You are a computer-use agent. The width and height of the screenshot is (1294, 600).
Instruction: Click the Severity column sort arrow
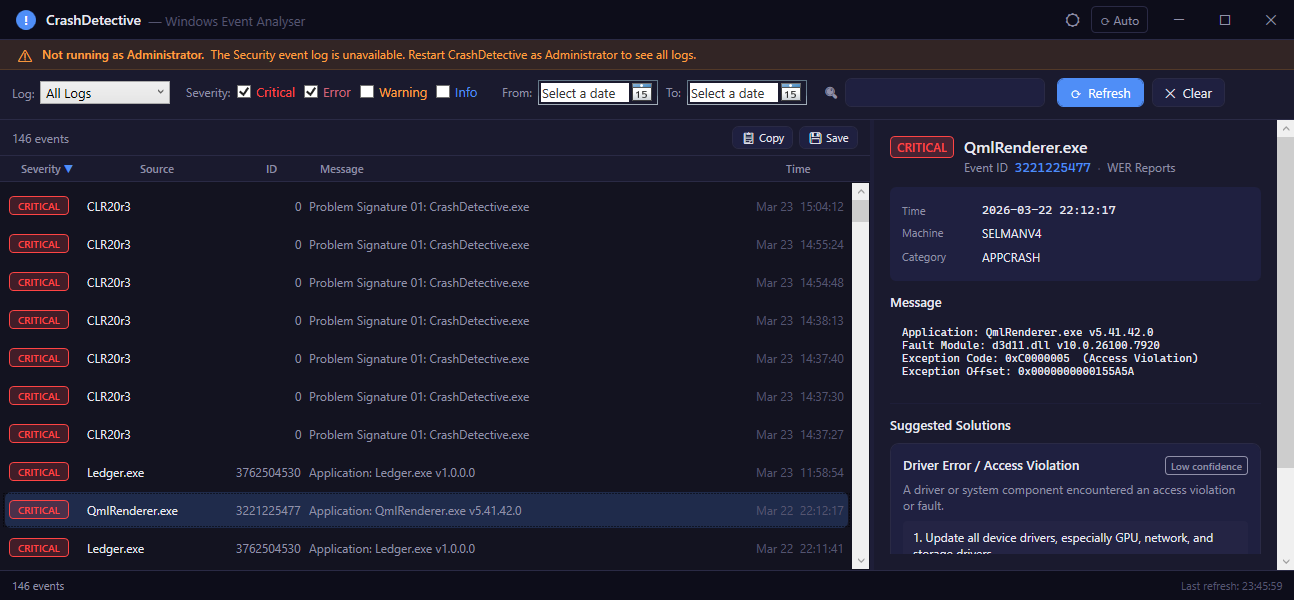point(68,169)
